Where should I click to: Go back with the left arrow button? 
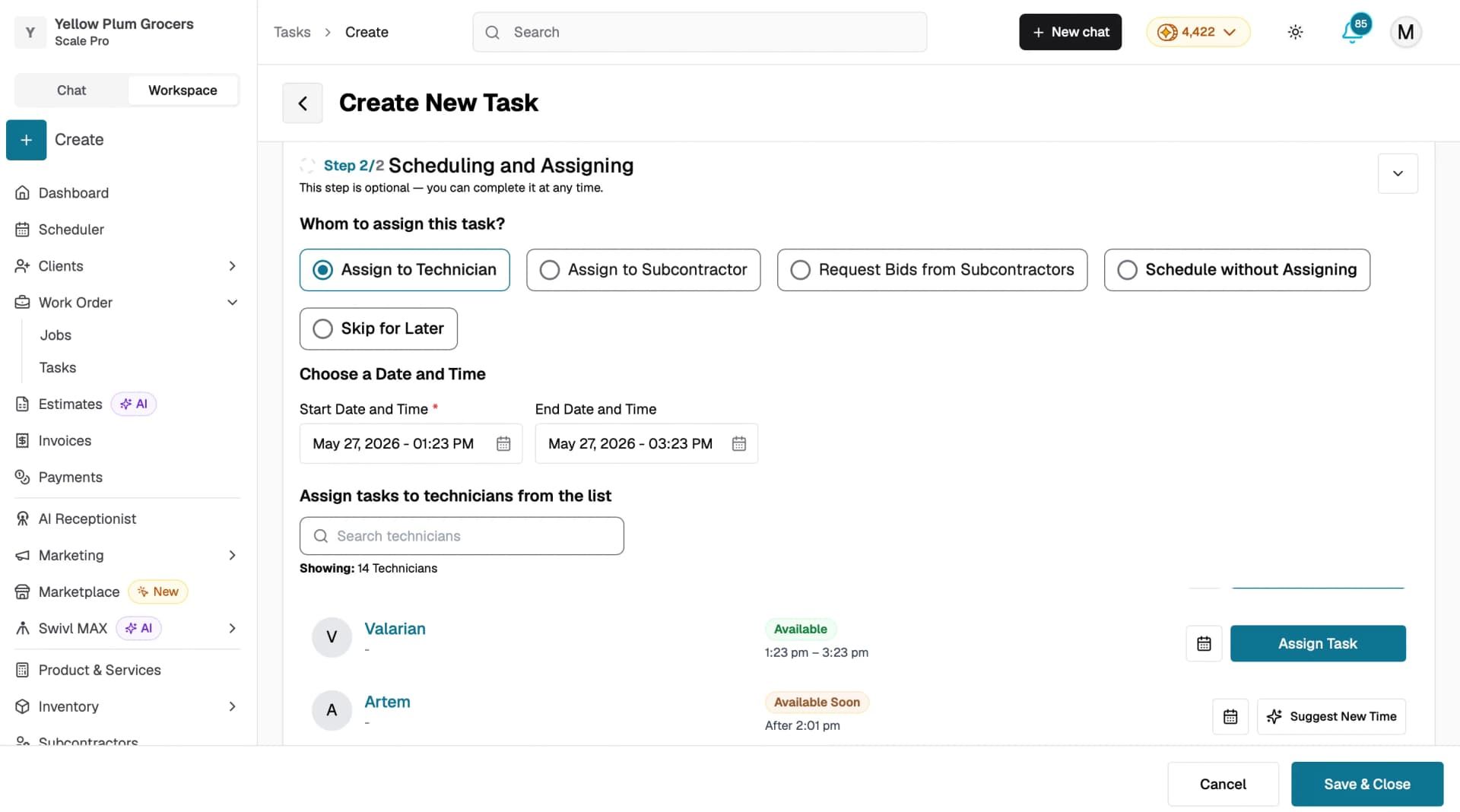pyautogui.click(x=303, y=103)
